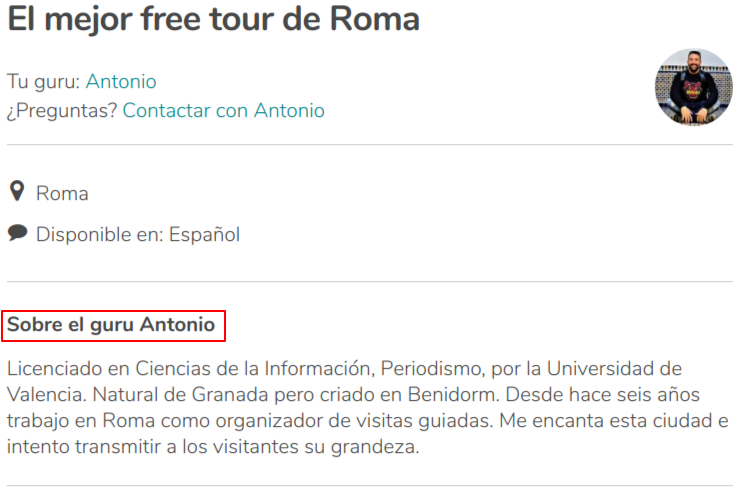Select the Sobre el guru Antonio heading
The image size is (755, 494).
[111, 325]
